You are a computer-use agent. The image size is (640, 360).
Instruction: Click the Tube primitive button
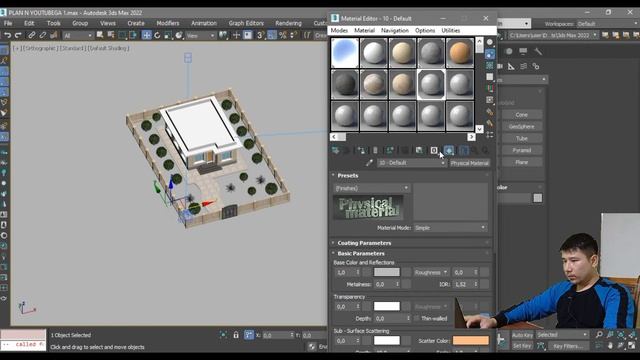click(522, 138)
